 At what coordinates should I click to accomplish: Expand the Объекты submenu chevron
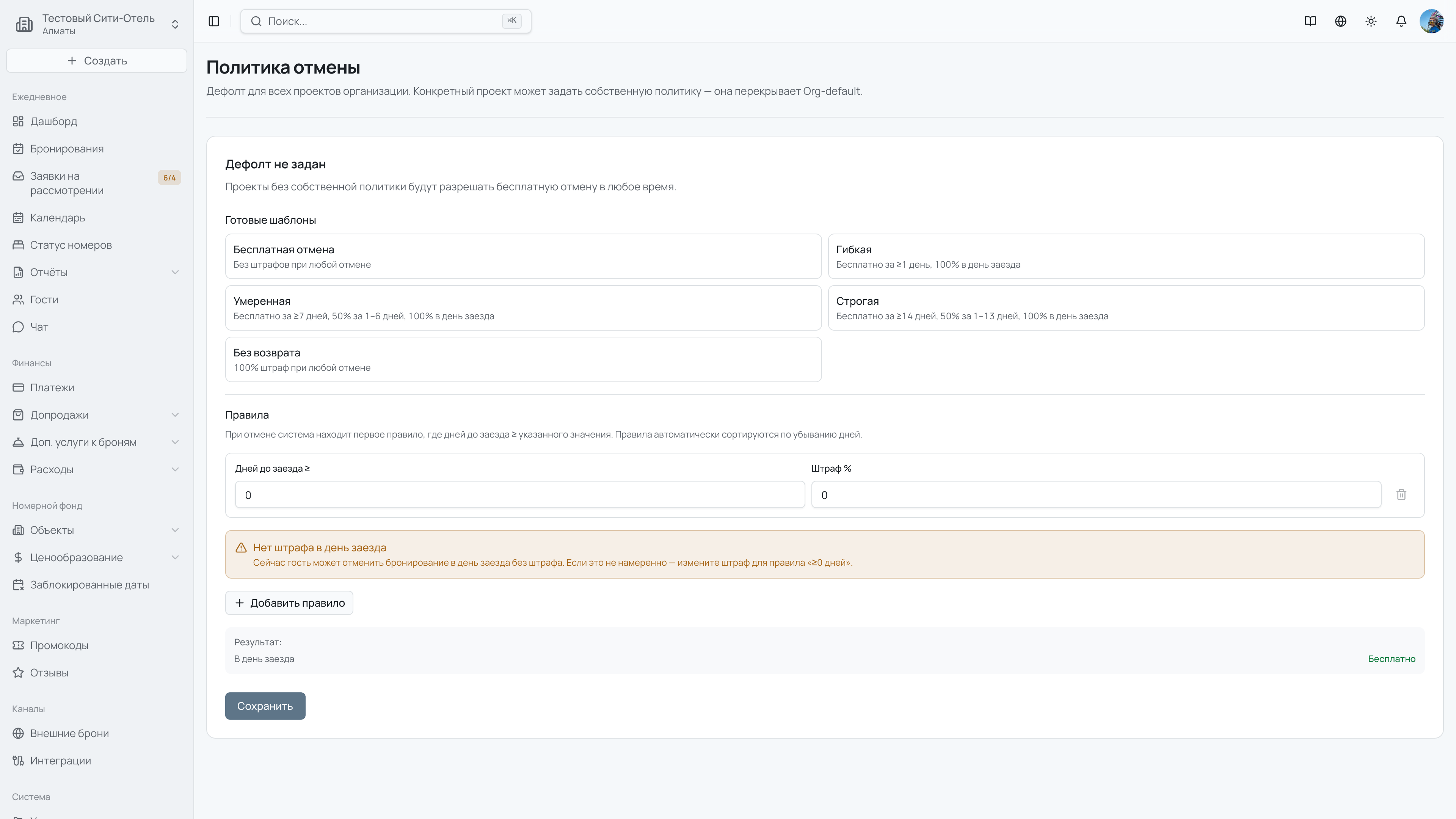(x=175, y=530)
